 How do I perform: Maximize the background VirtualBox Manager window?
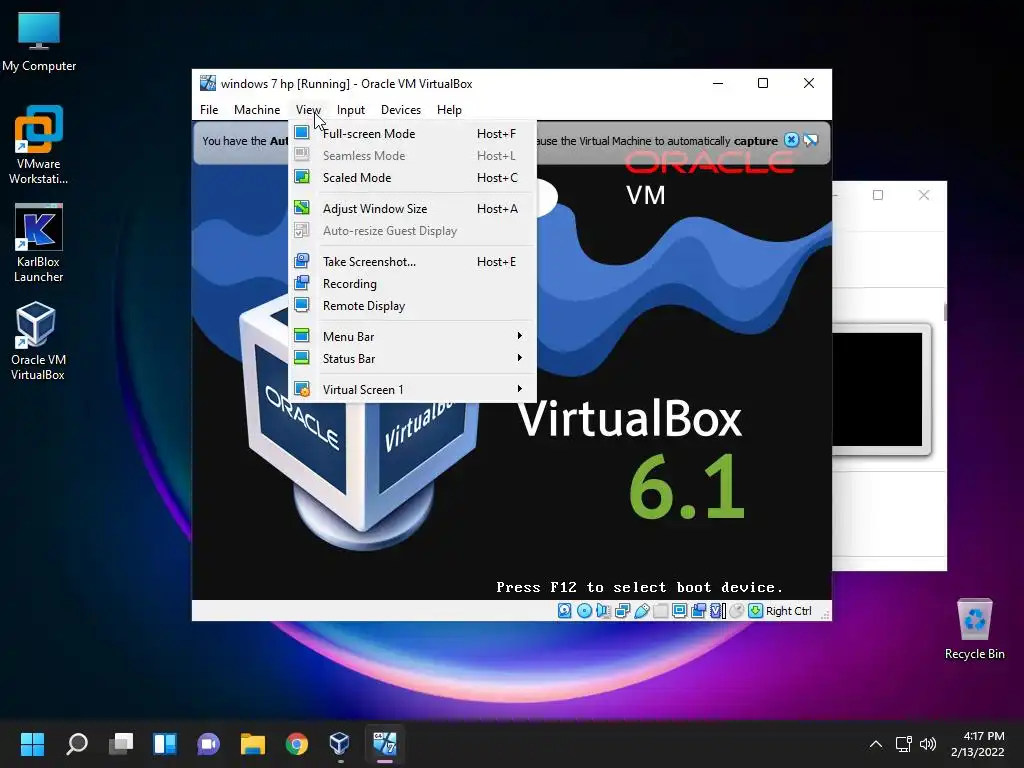878,195
